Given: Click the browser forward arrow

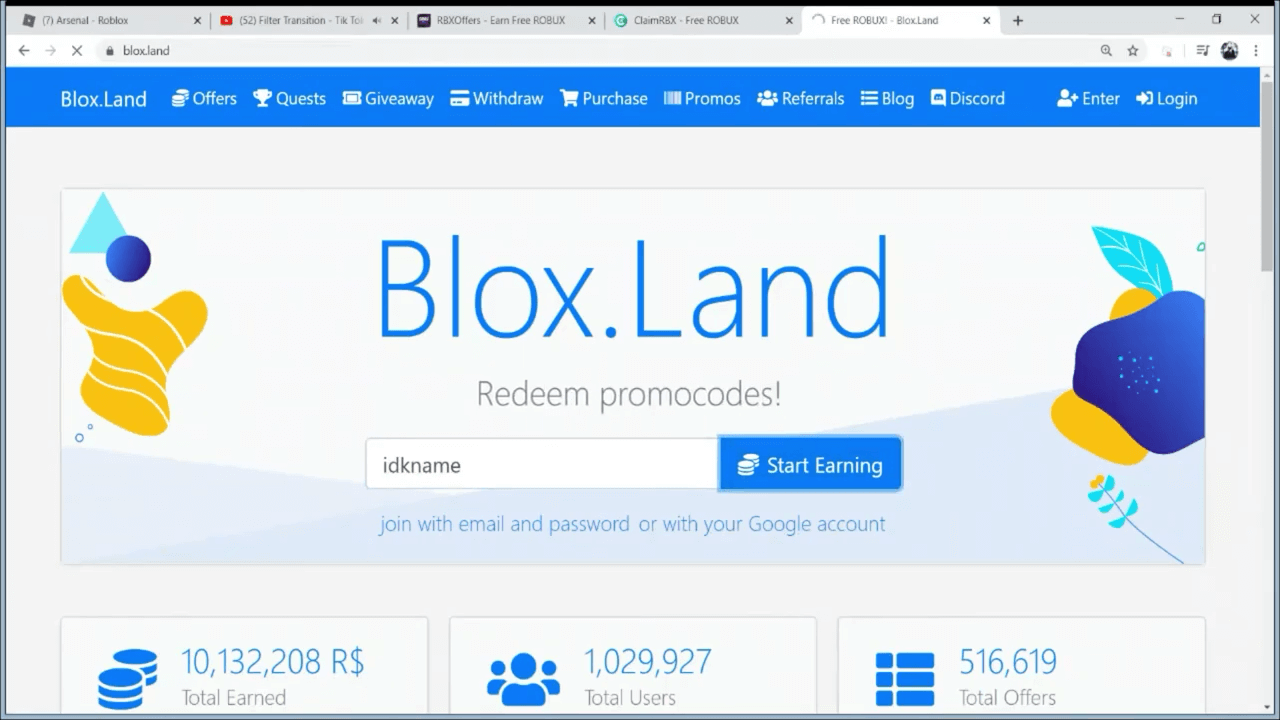Looking at the screenshot, I should pos(50,51).
